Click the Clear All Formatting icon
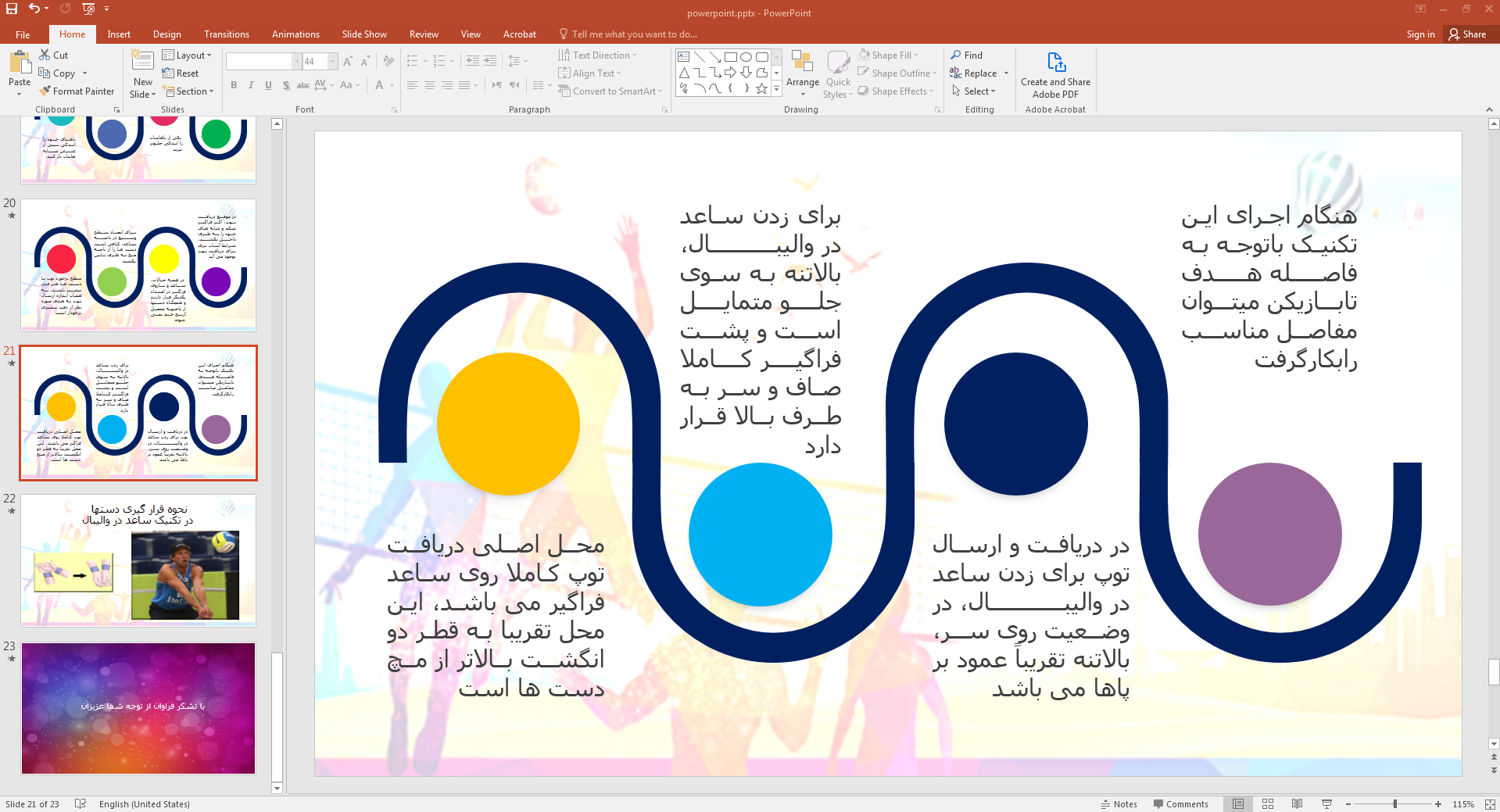The width and height of the screenshot is (1500, 812). coord(388,61)
